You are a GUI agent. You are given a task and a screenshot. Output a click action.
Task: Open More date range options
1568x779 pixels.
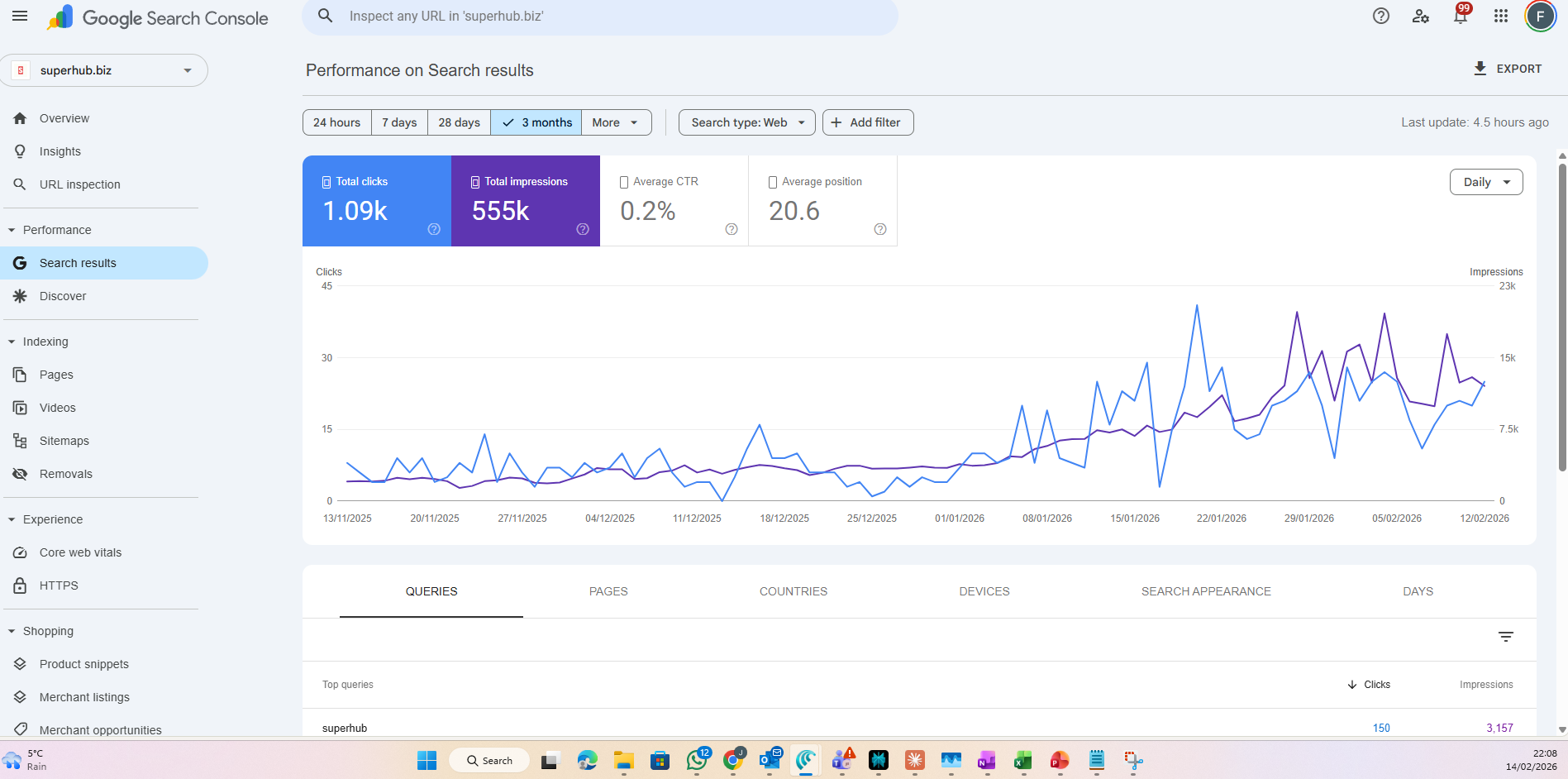pyautogui.click(x=616, y=122)
